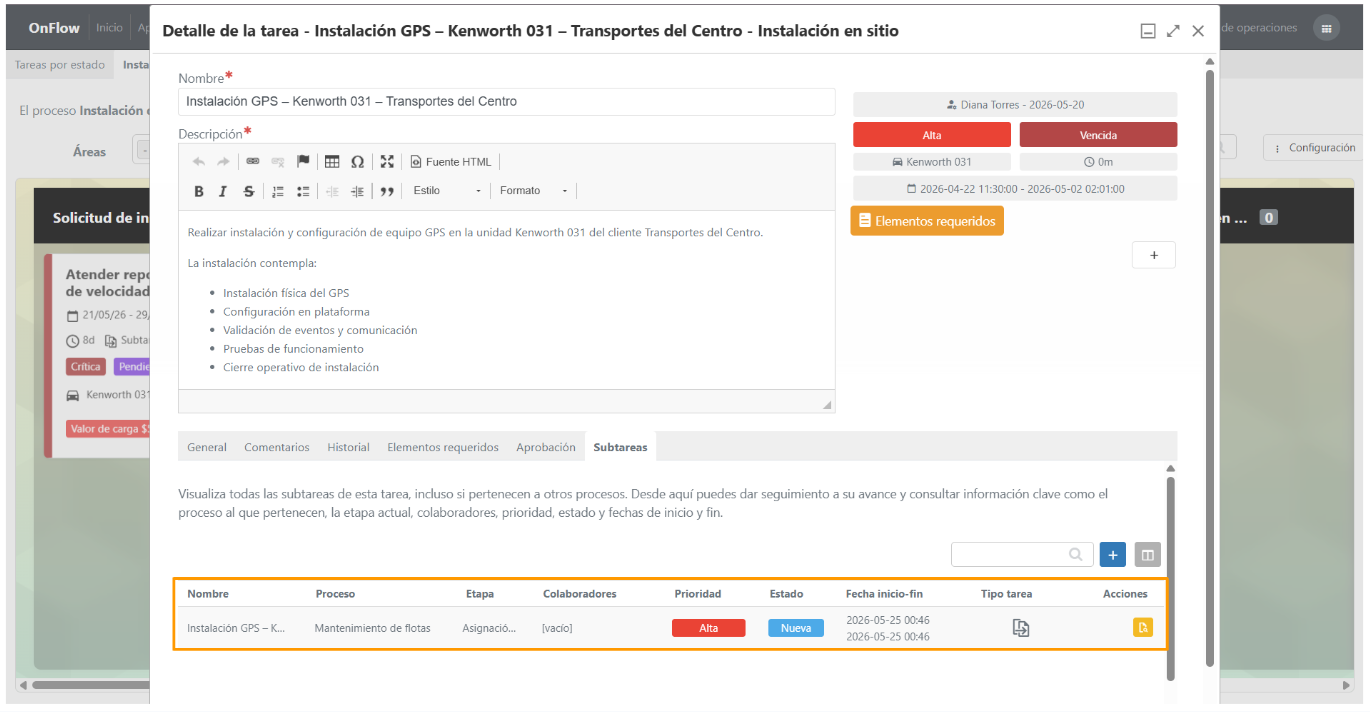
Task: Switch to the General tab
Action: point(207,447)
